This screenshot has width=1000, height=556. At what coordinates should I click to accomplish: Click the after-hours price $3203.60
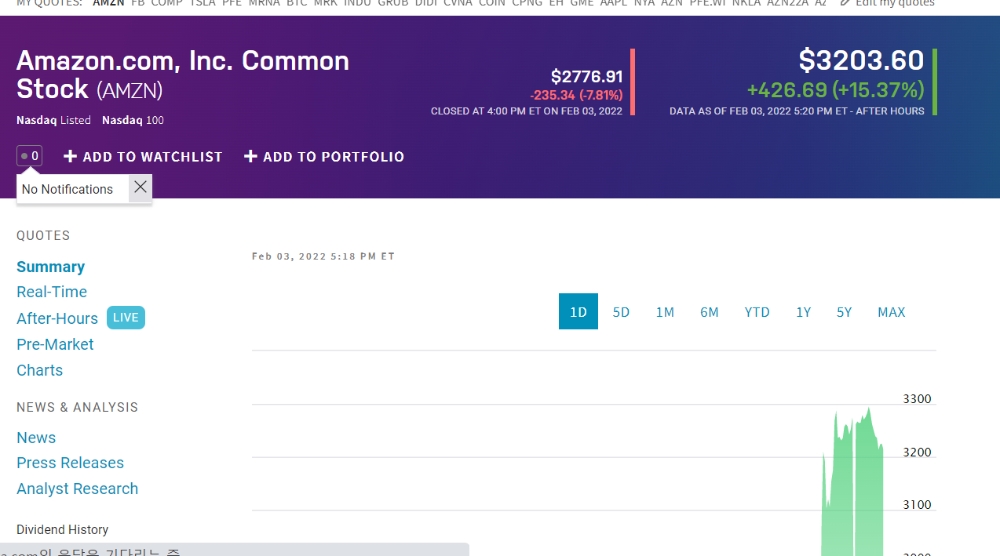point(861,61)
